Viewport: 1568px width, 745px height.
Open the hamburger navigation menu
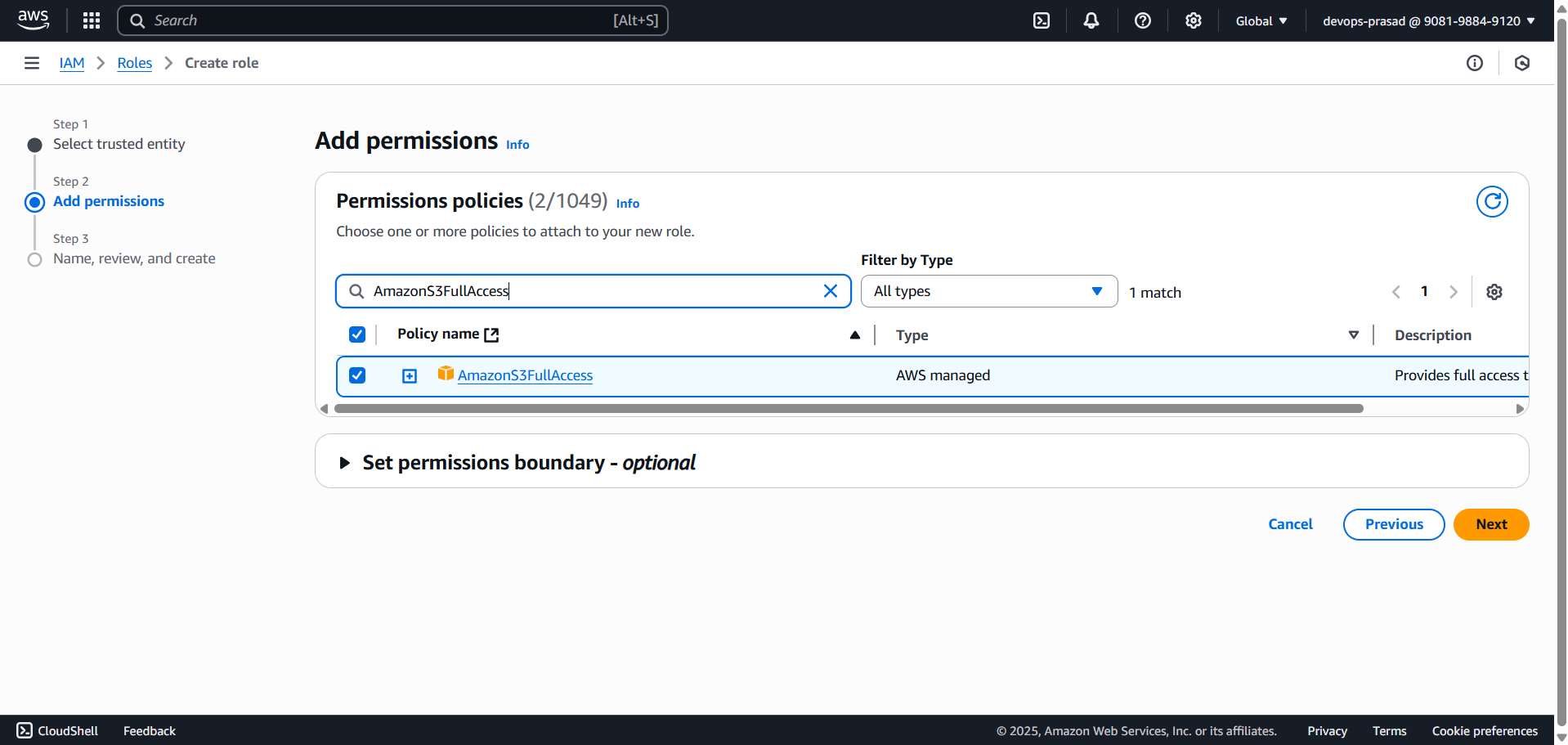click(x=31, y=62)
